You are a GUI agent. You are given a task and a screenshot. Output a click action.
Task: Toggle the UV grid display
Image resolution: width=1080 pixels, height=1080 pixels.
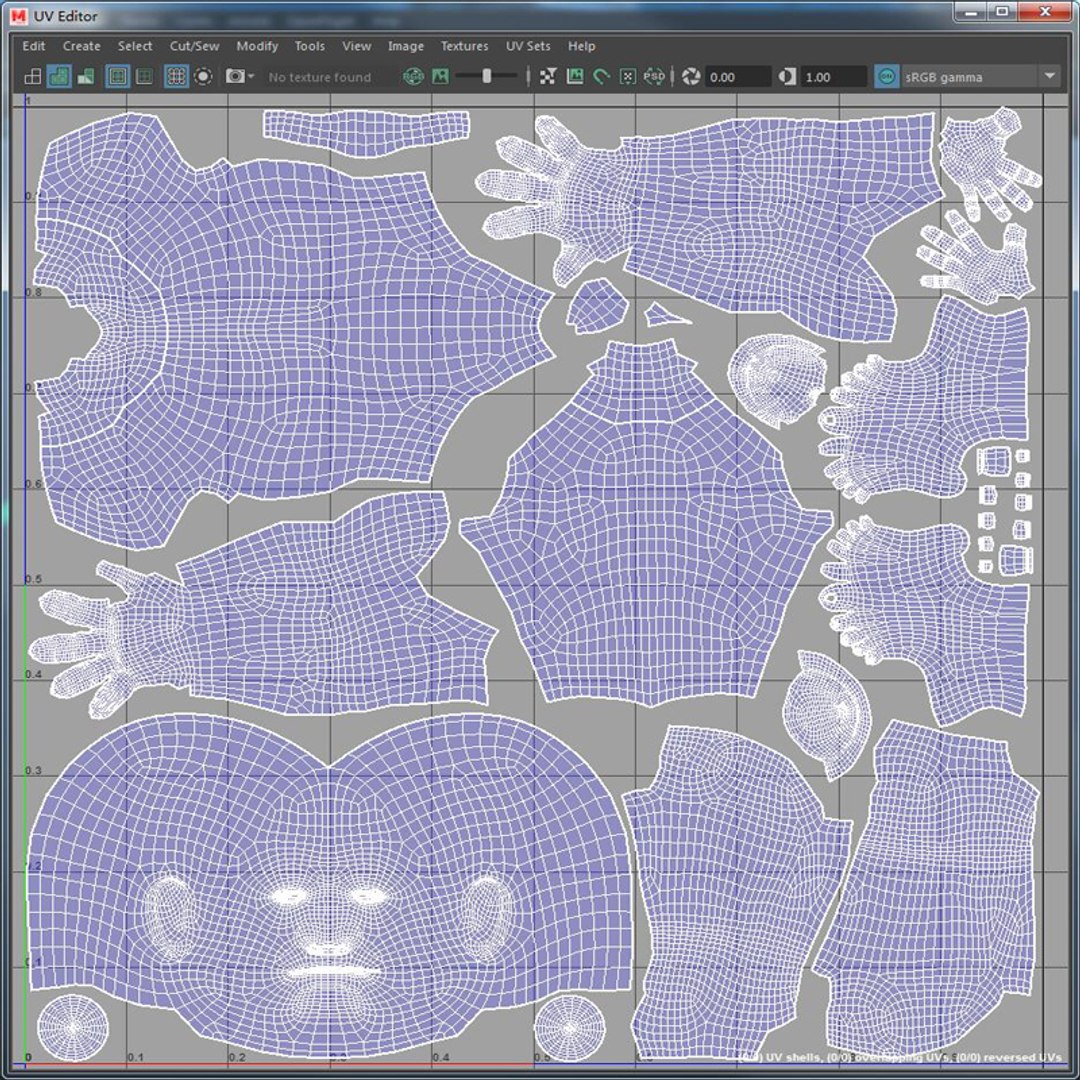[x=176, y=76]
